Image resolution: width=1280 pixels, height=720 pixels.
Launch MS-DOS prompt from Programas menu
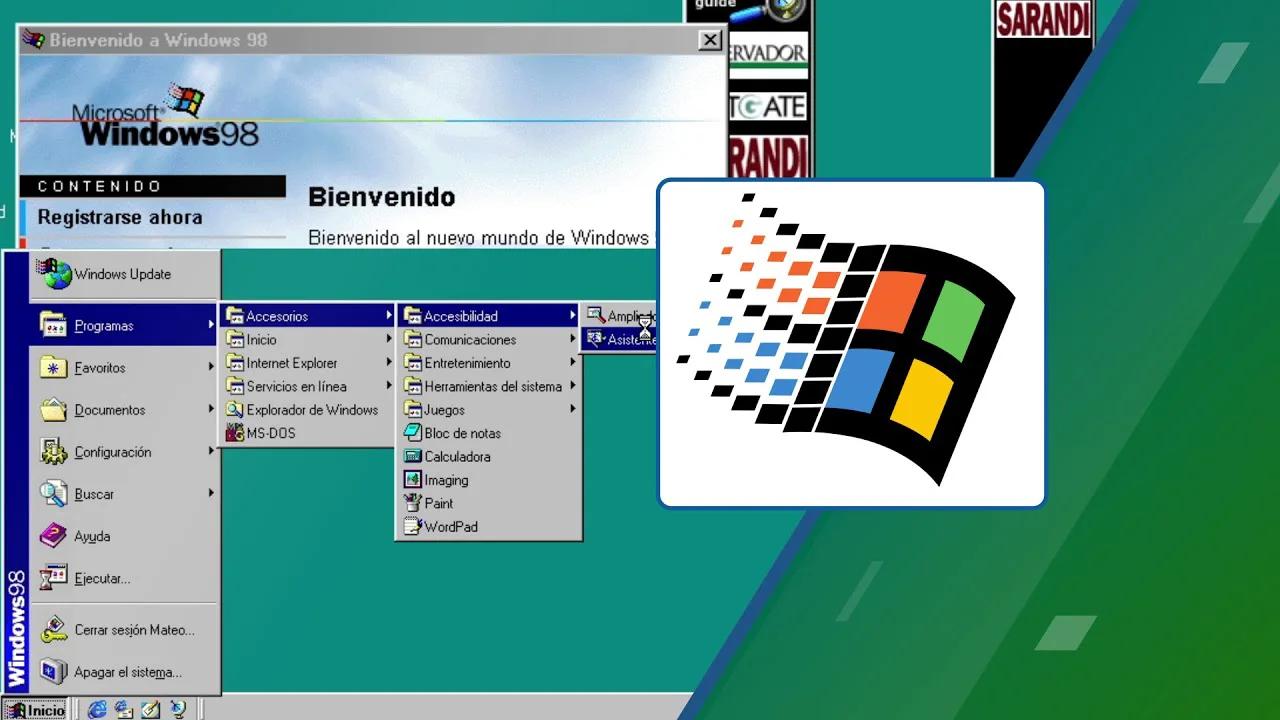pyautogui.click(x=308, y=433)
